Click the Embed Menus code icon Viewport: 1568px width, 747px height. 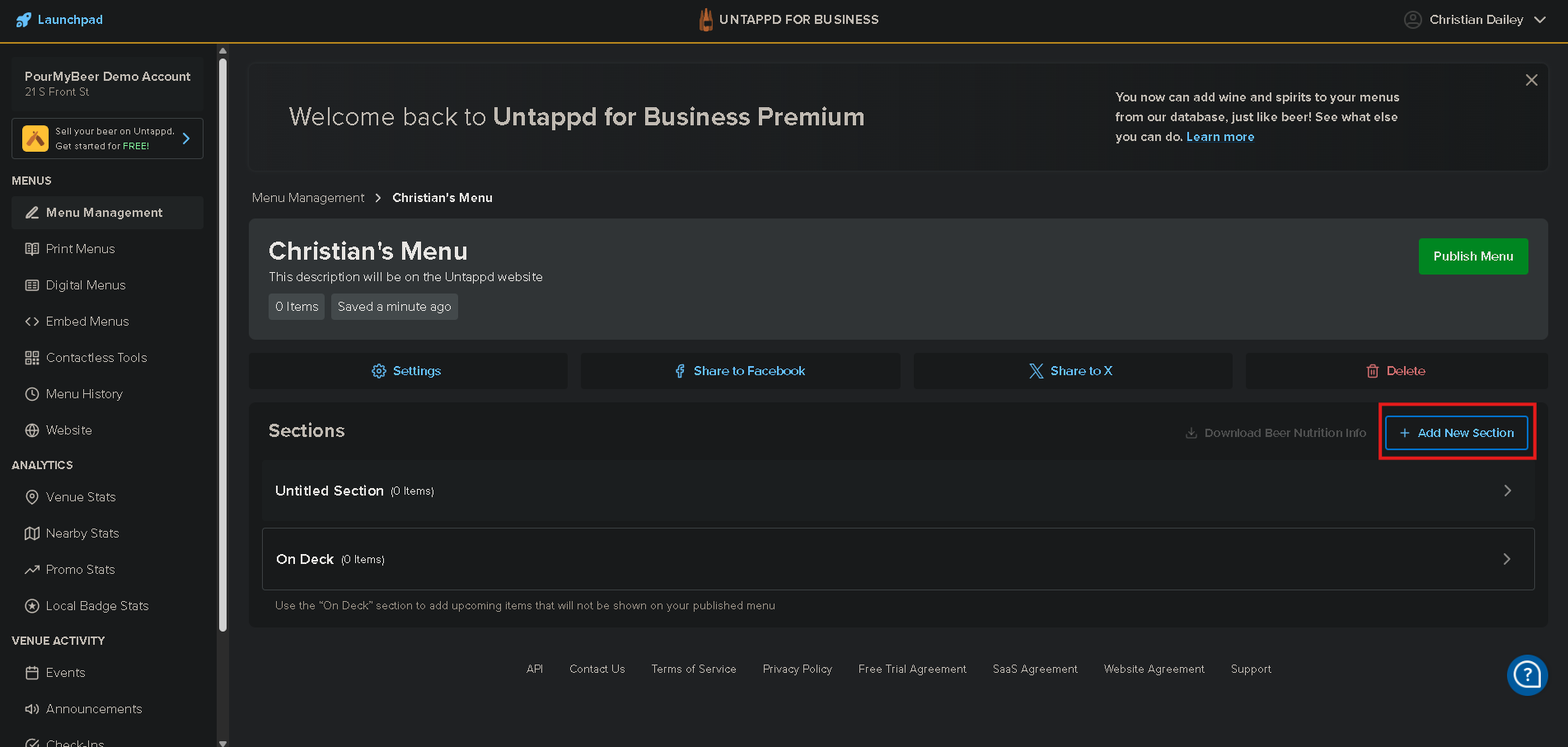coord(32,322)
